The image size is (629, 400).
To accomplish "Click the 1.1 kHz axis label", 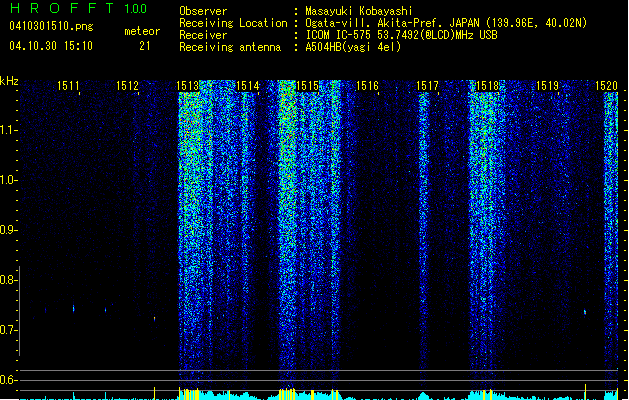I will [x=7, y=131].
